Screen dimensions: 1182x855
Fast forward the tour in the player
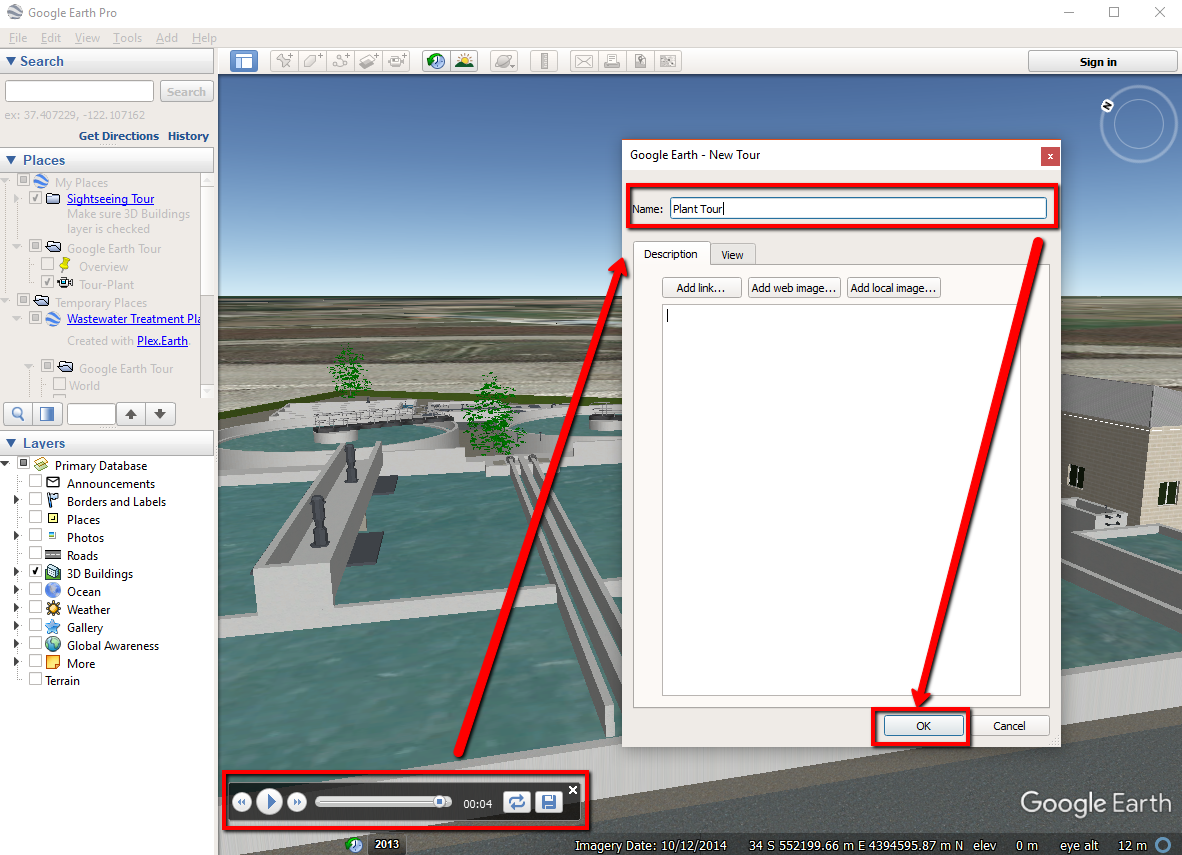[297, 802]
